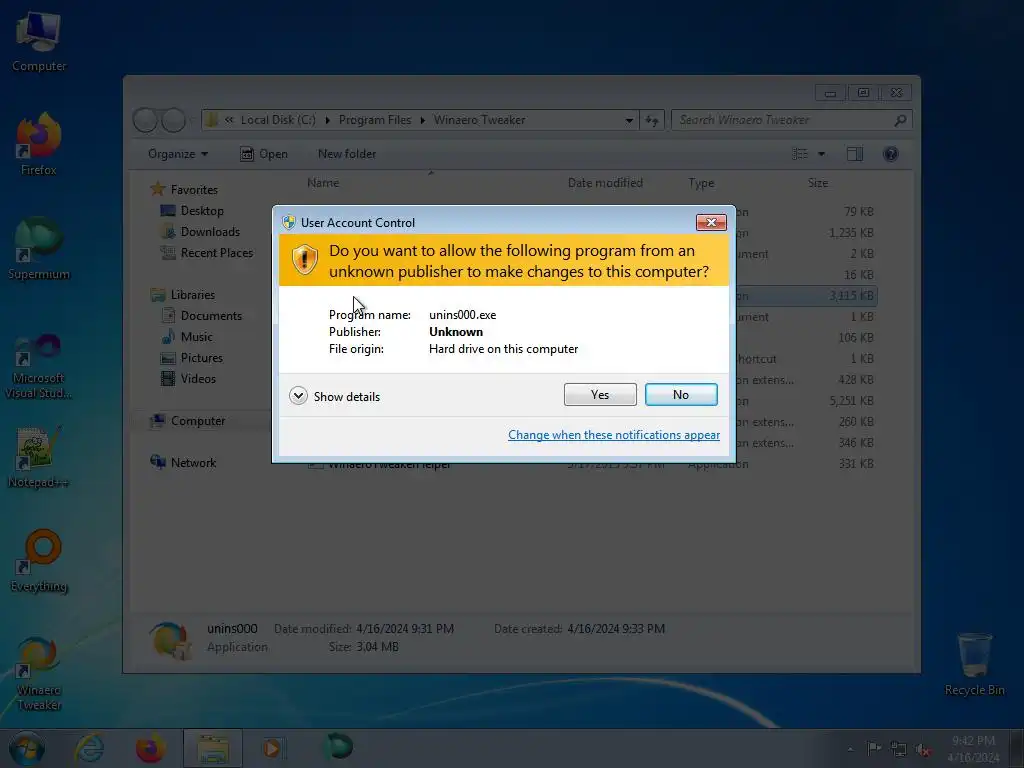Click the UAC shield warning icon

304,260
